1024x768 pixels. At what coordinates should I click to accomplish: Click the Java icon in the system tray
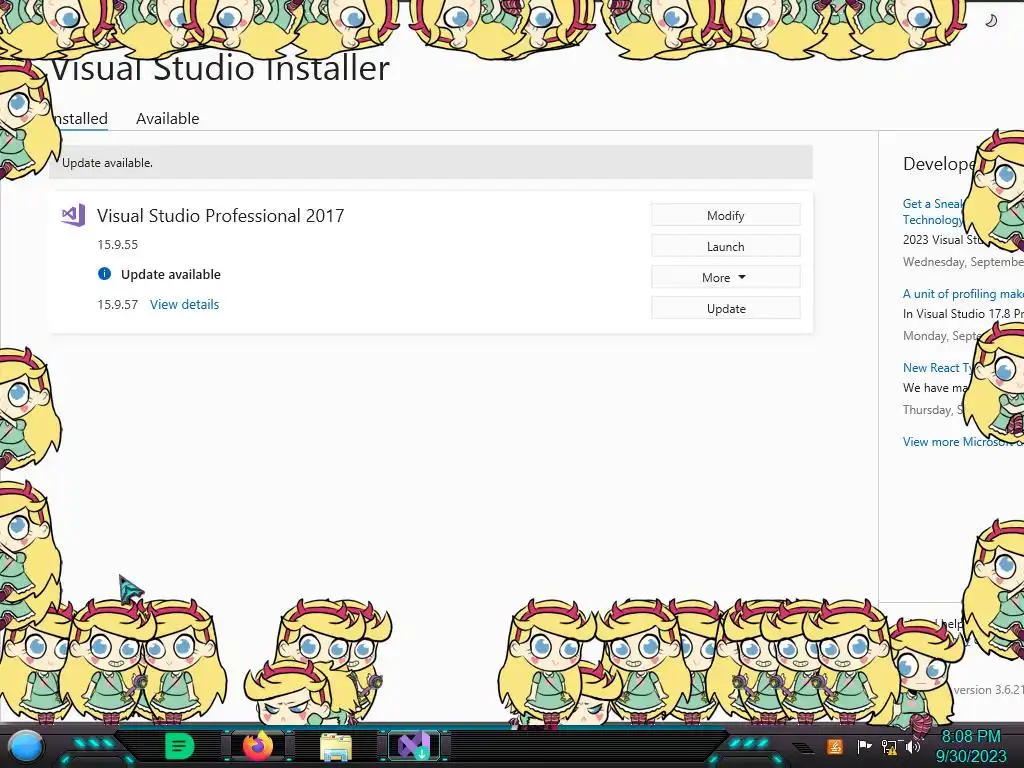835,746
